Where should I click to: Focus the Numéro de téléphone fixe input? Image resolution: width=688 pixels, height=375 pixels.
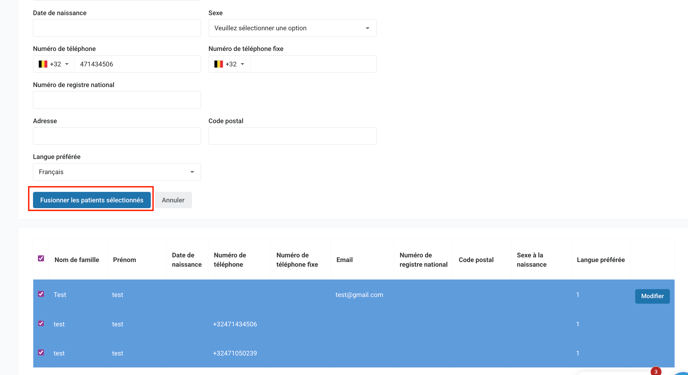coord(312,64)
